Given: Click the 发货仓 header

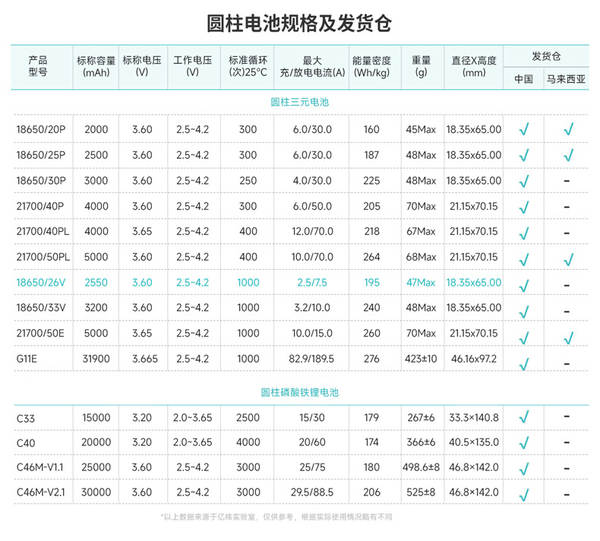Looking at the screenshot, I should point(546,57).
